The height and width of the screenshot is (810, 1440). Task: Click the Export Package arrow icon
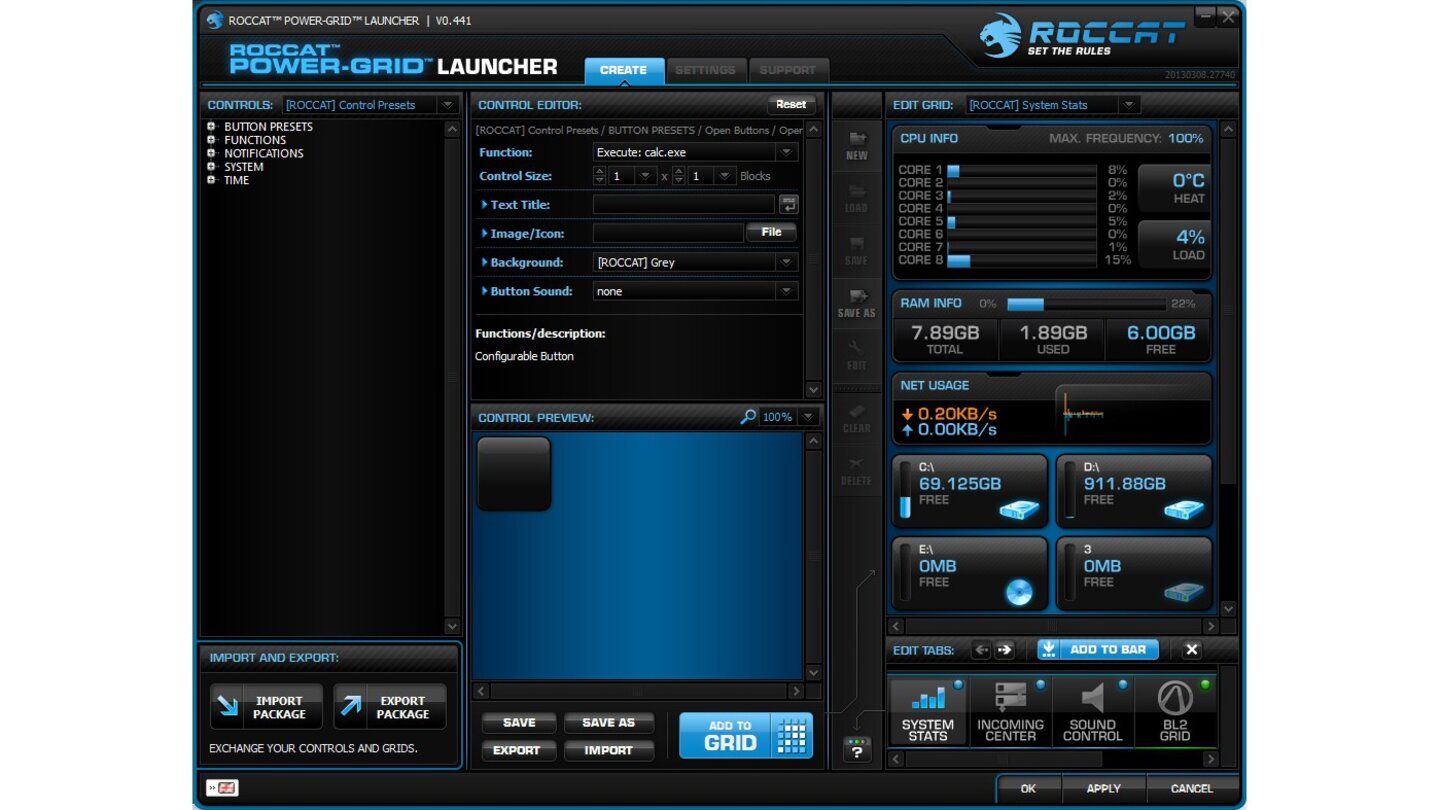point(351,707)
